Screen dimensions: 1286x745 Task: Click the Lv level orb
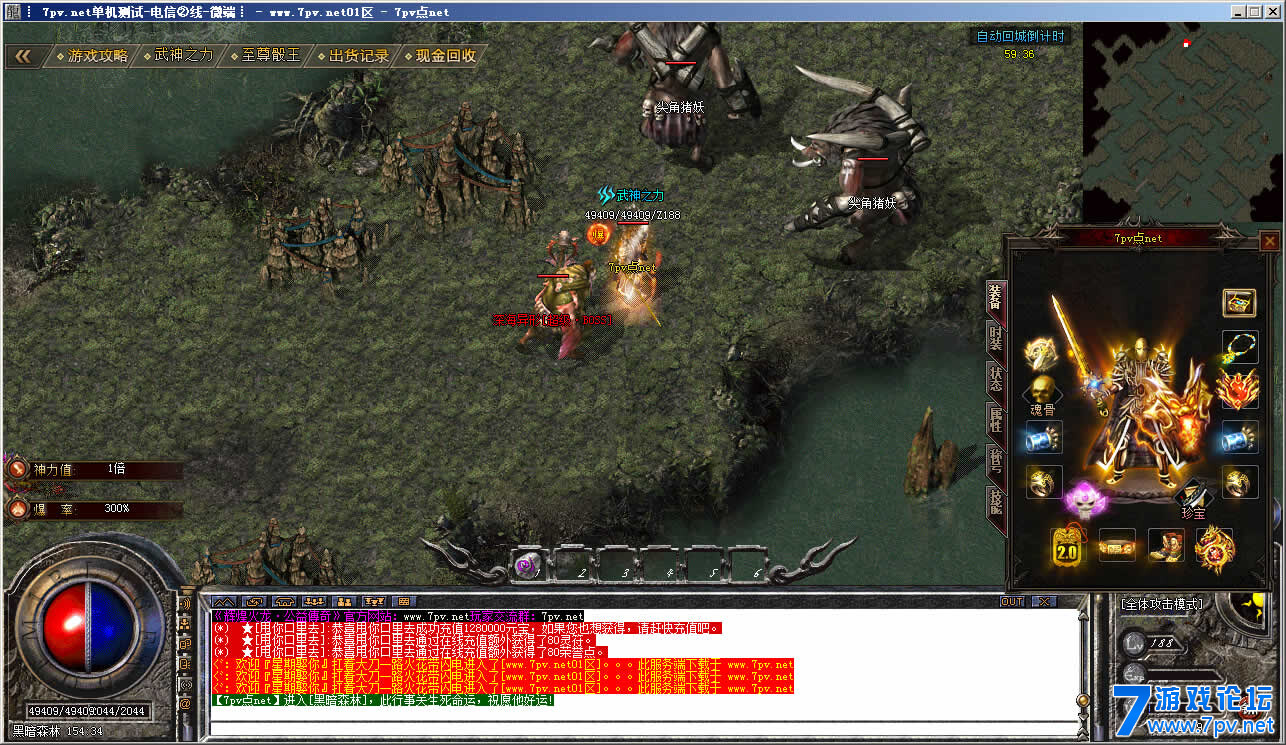1135,643
